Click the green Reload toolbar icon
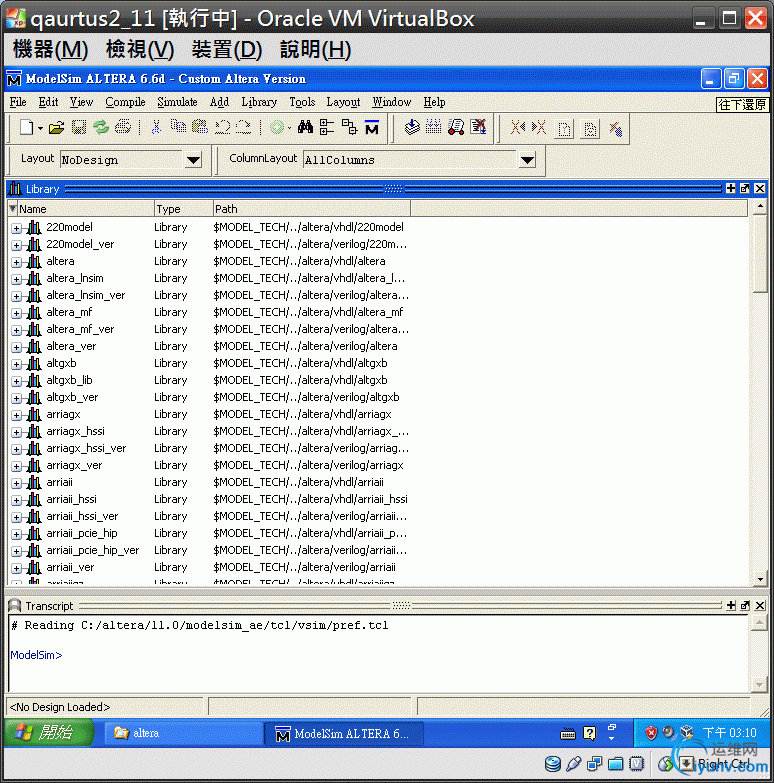Image resolution: width=774 pixels, height=783 pixels. 101,128
